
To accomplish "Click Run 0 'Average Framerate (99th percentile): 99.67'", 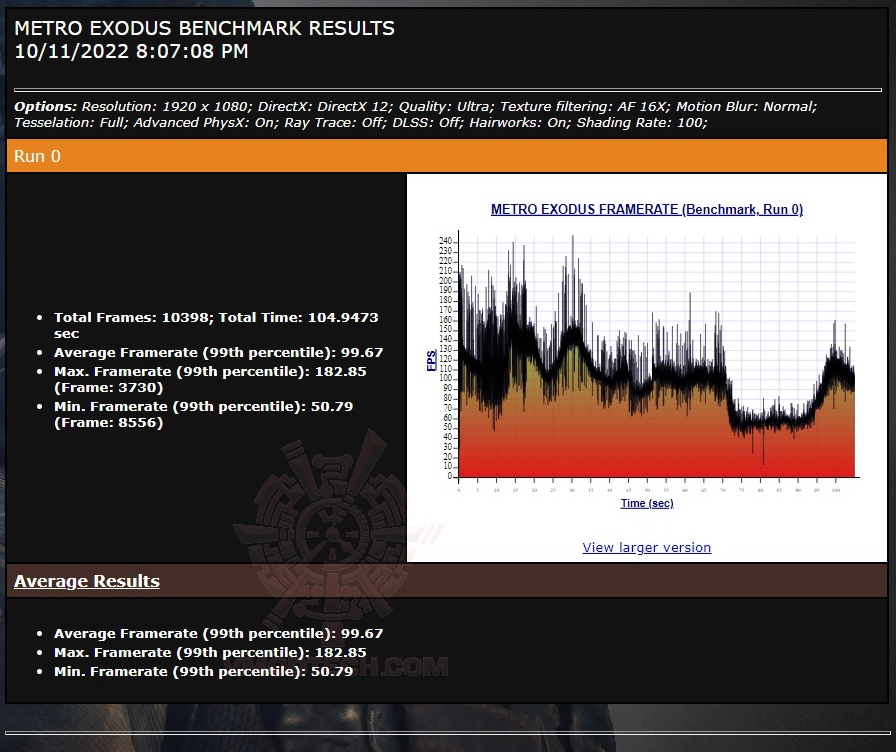I will 218,353.
